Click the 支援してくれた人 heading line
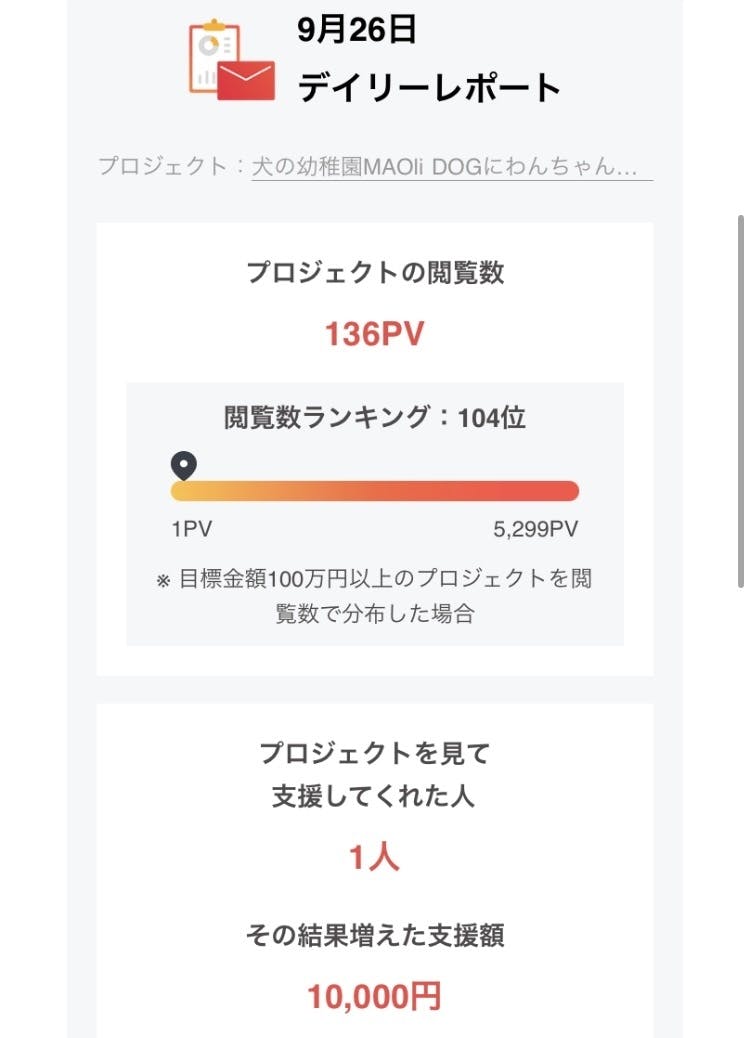The height and width of the screenshot is (1038, 750). [x=375, y=797]
